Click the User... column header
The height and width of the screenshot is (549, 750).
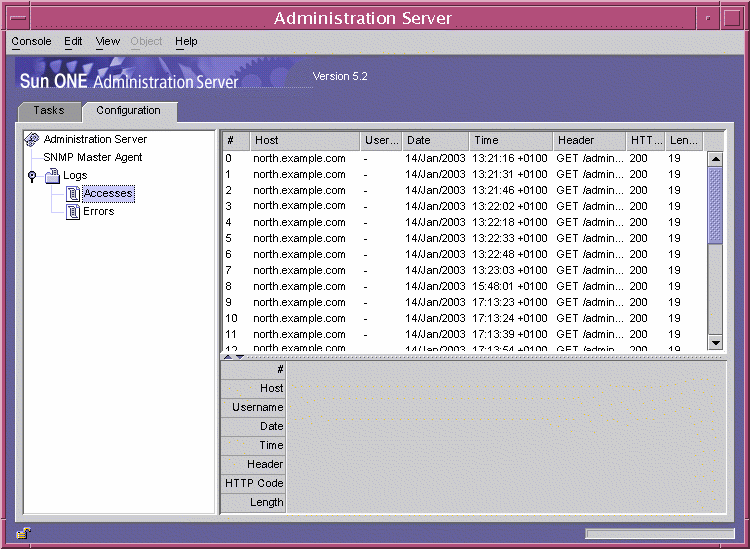pos(381,141)
